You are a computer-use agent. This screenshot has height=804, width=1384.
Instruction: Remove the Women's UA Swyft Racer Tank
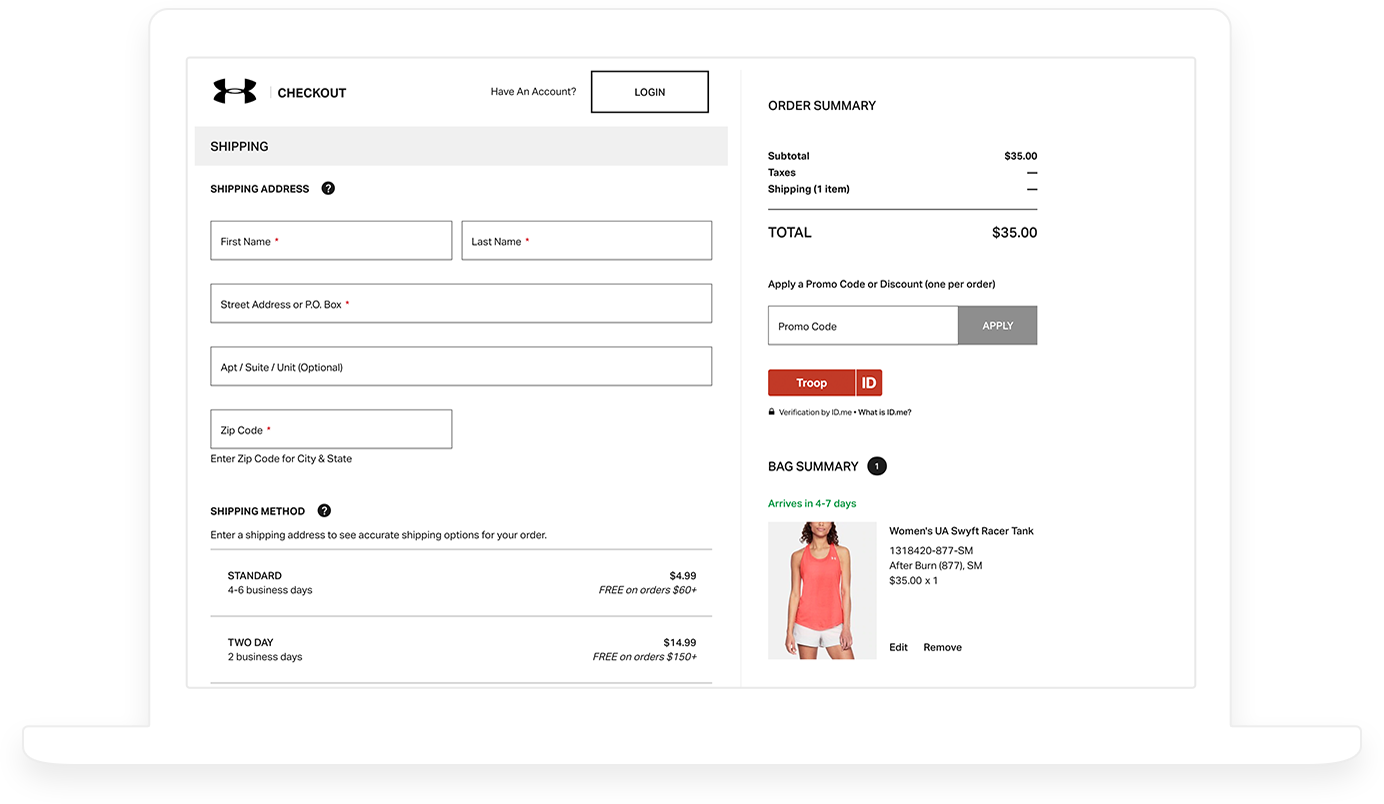click(943, 647)
